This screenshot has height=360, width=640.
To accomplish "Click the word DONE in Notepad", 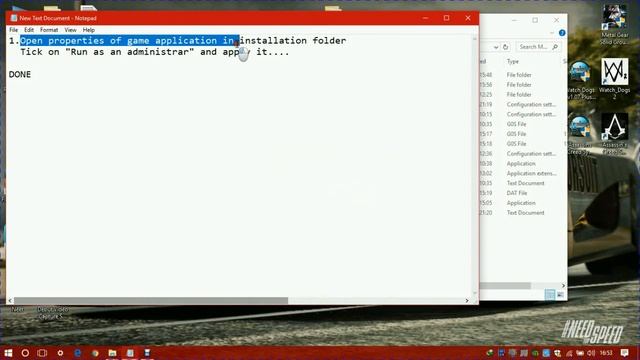I will coord(20,74).
